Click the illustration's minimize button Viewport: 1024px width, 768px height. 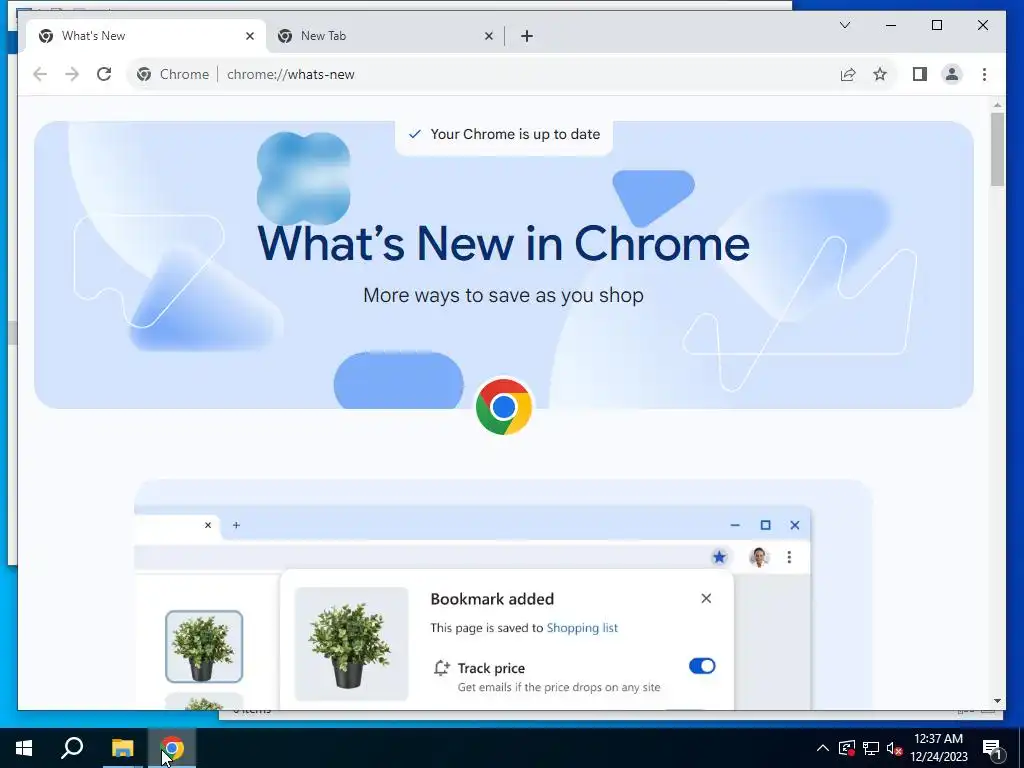[735, 525]
